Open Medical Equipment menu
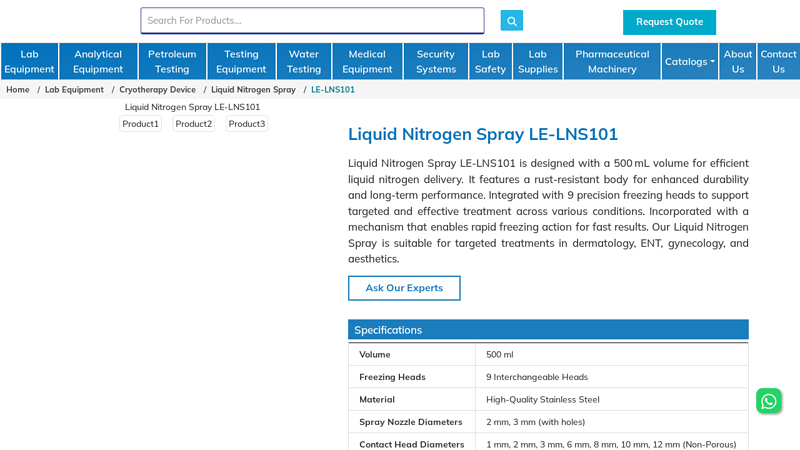The image size is (800, 450). point(367,61)
